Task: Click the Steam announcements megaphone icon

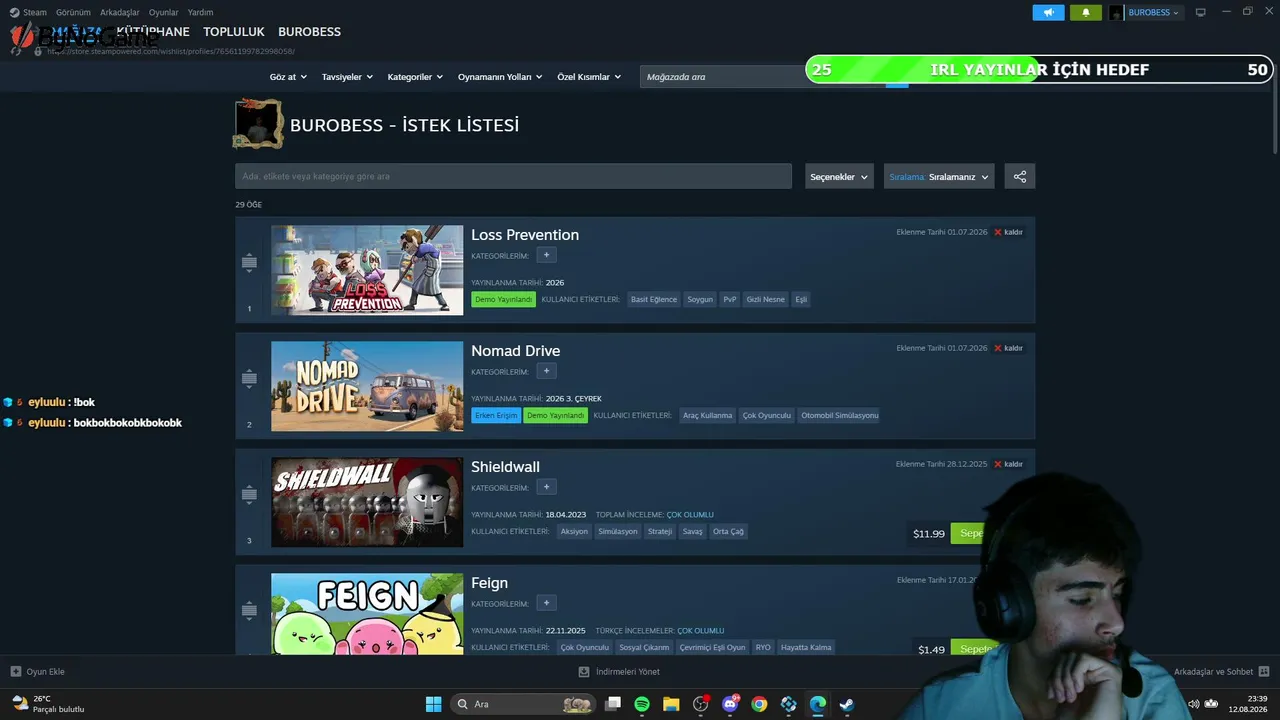Action: pos(1048,12)
